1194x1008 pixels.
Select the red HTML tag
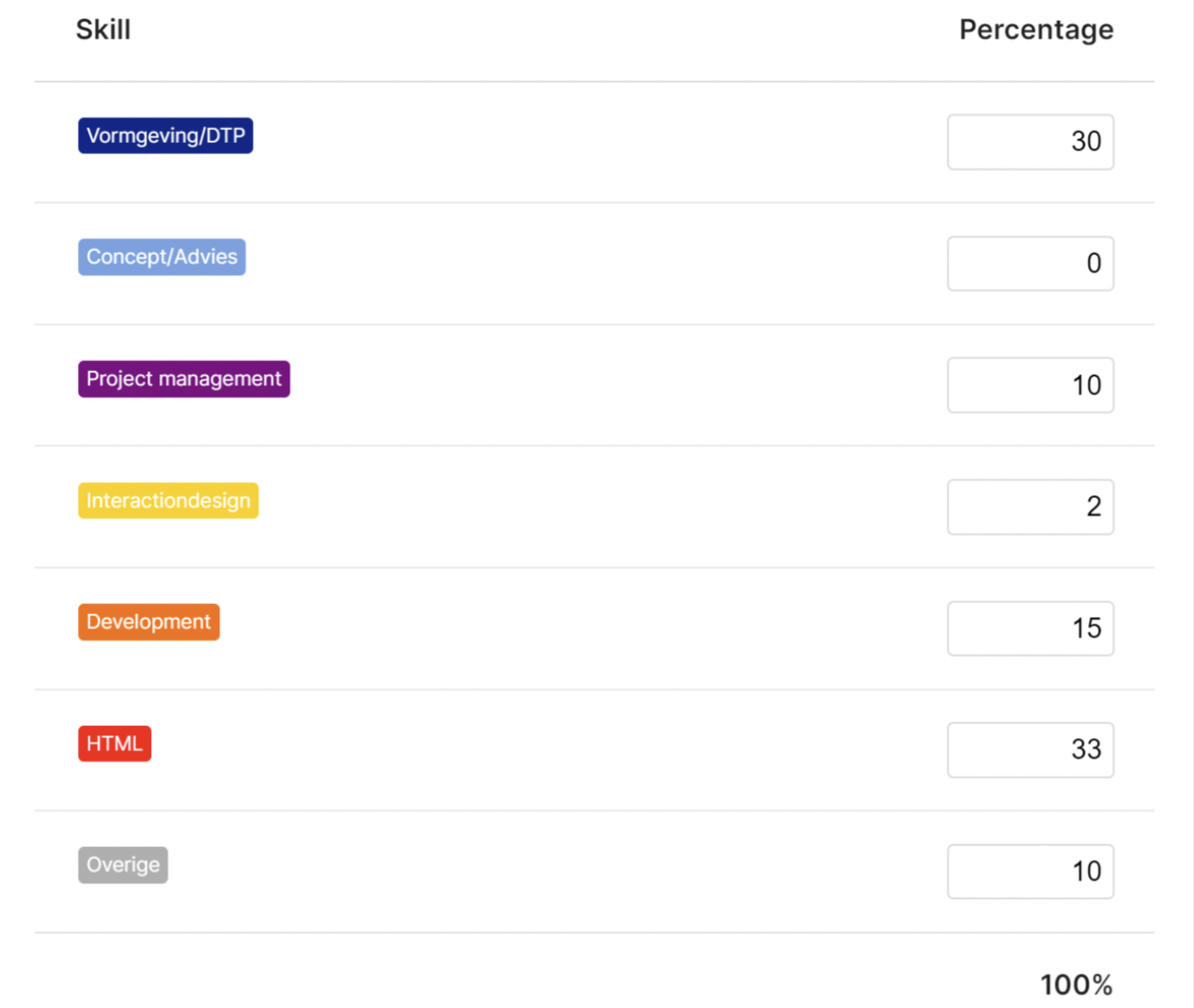[x=115, y=743]
